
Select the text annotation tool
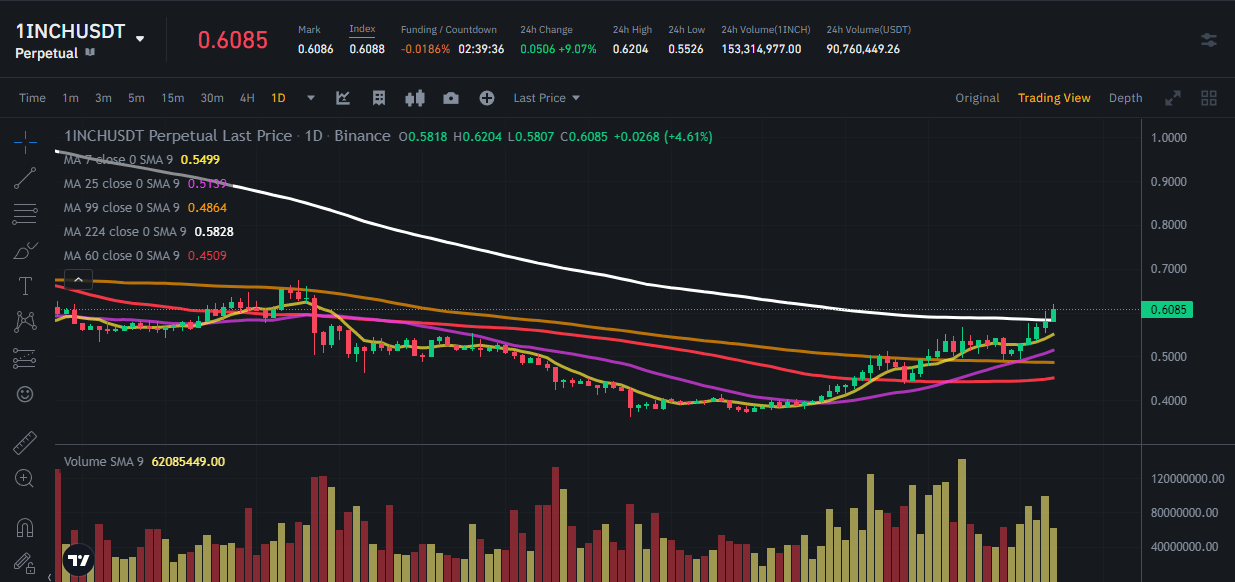pos(25,286)
